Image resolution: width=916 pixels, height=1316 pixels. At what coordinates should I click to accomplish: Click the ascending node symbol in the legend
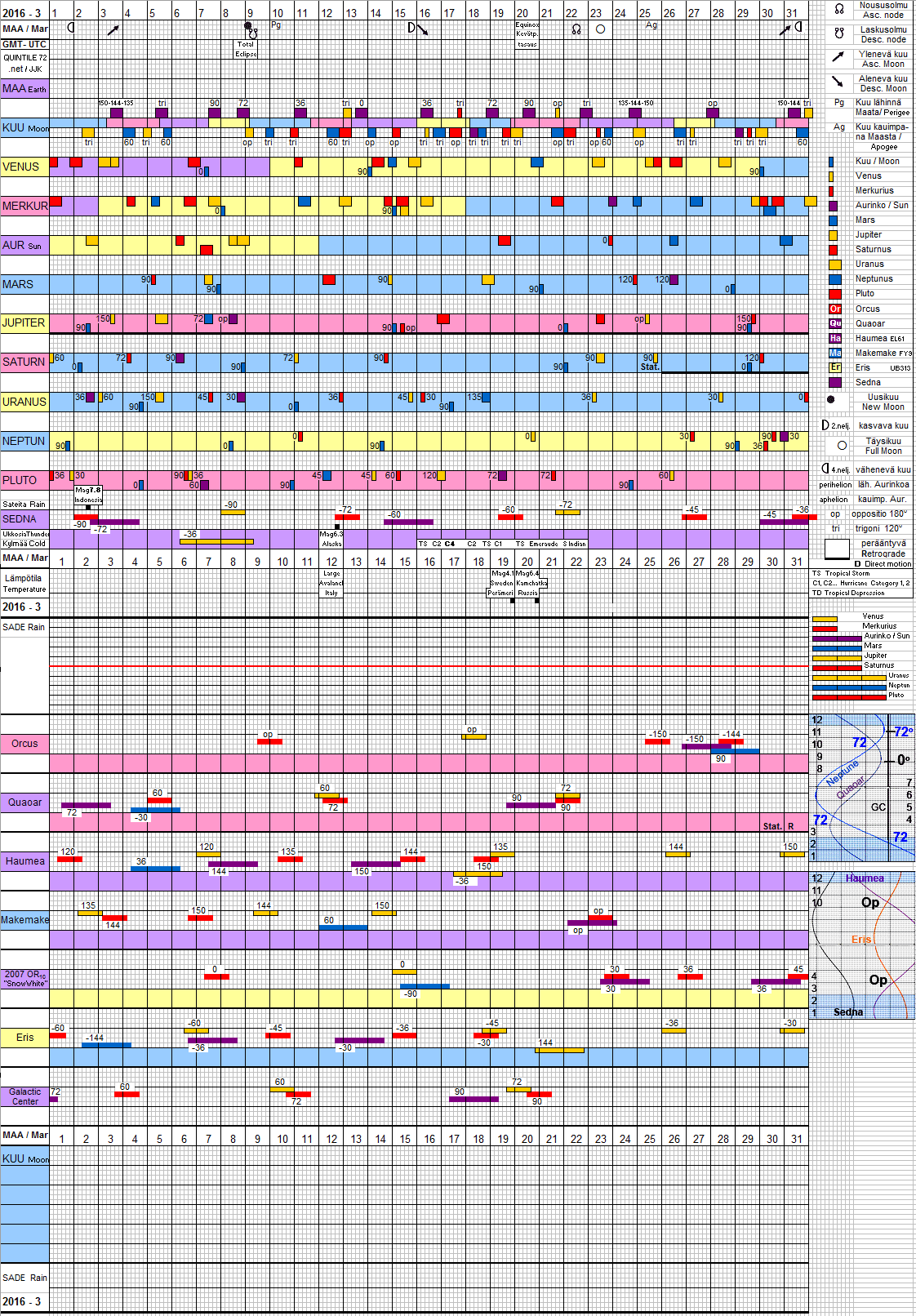838,10
